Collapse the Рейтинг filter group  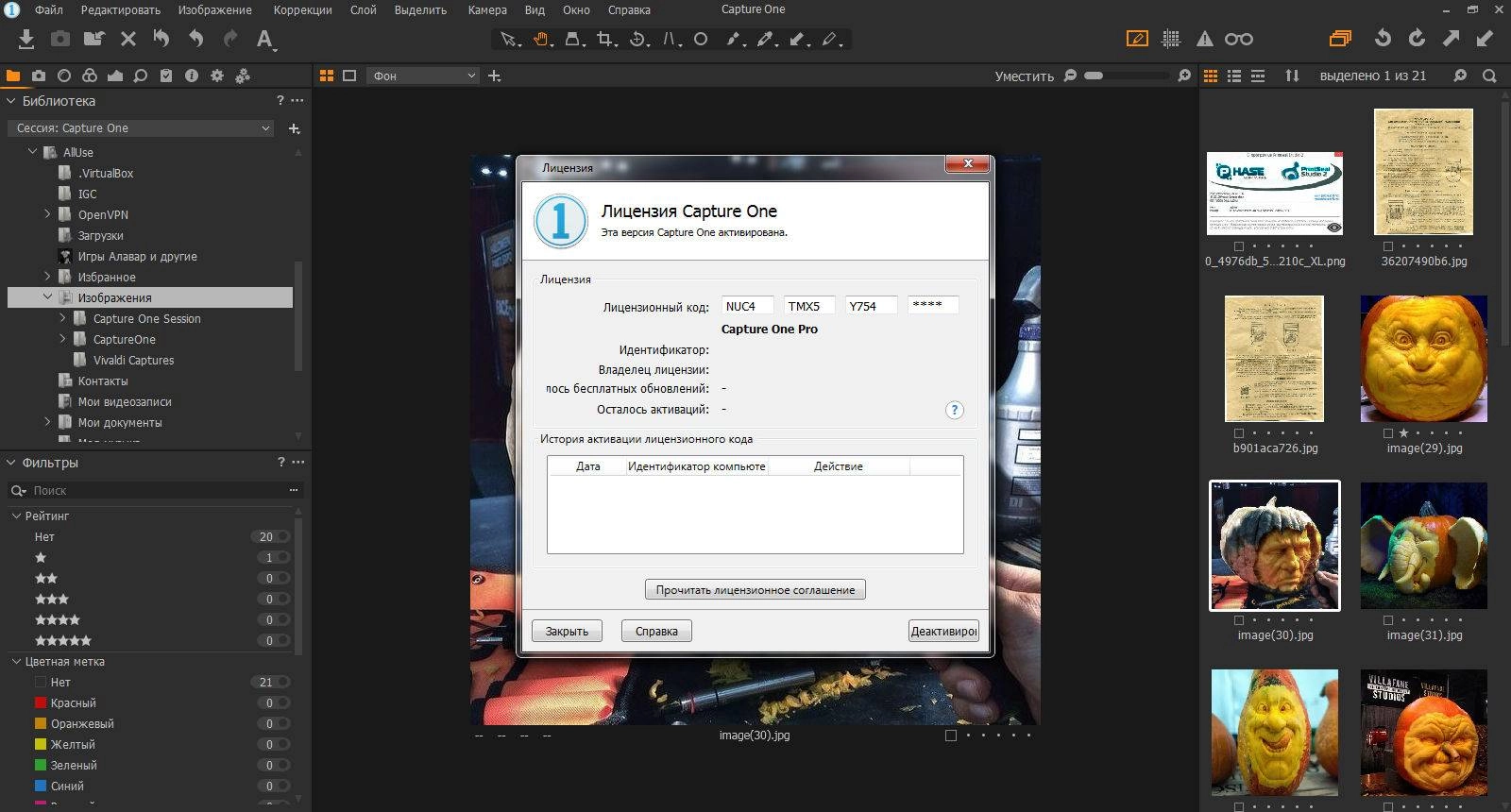tap(16, 516)
